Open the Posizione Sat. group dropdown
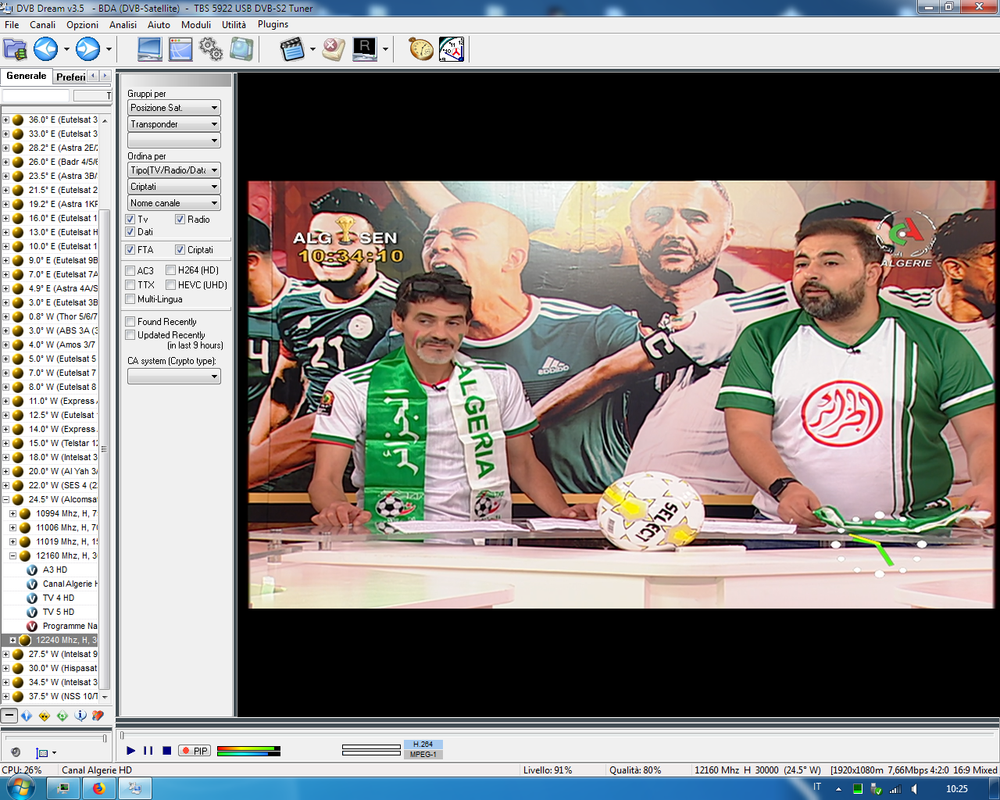 pyautogui.click(x=174, y=108)
